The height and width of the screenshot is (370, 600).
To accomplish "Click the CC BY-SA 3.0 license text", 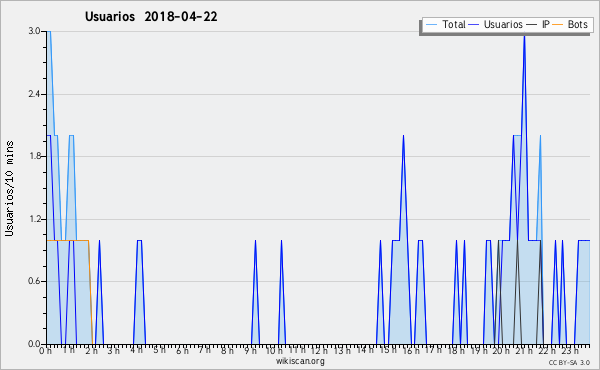I will coord(569,362).
